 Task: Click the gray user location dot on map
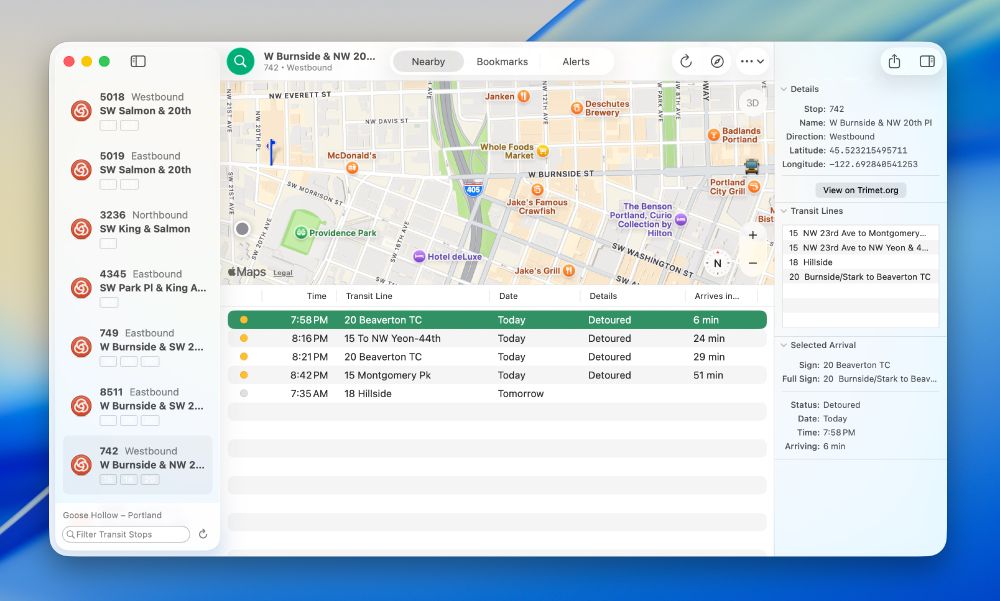pyautogui.click(x=242, y=228)
